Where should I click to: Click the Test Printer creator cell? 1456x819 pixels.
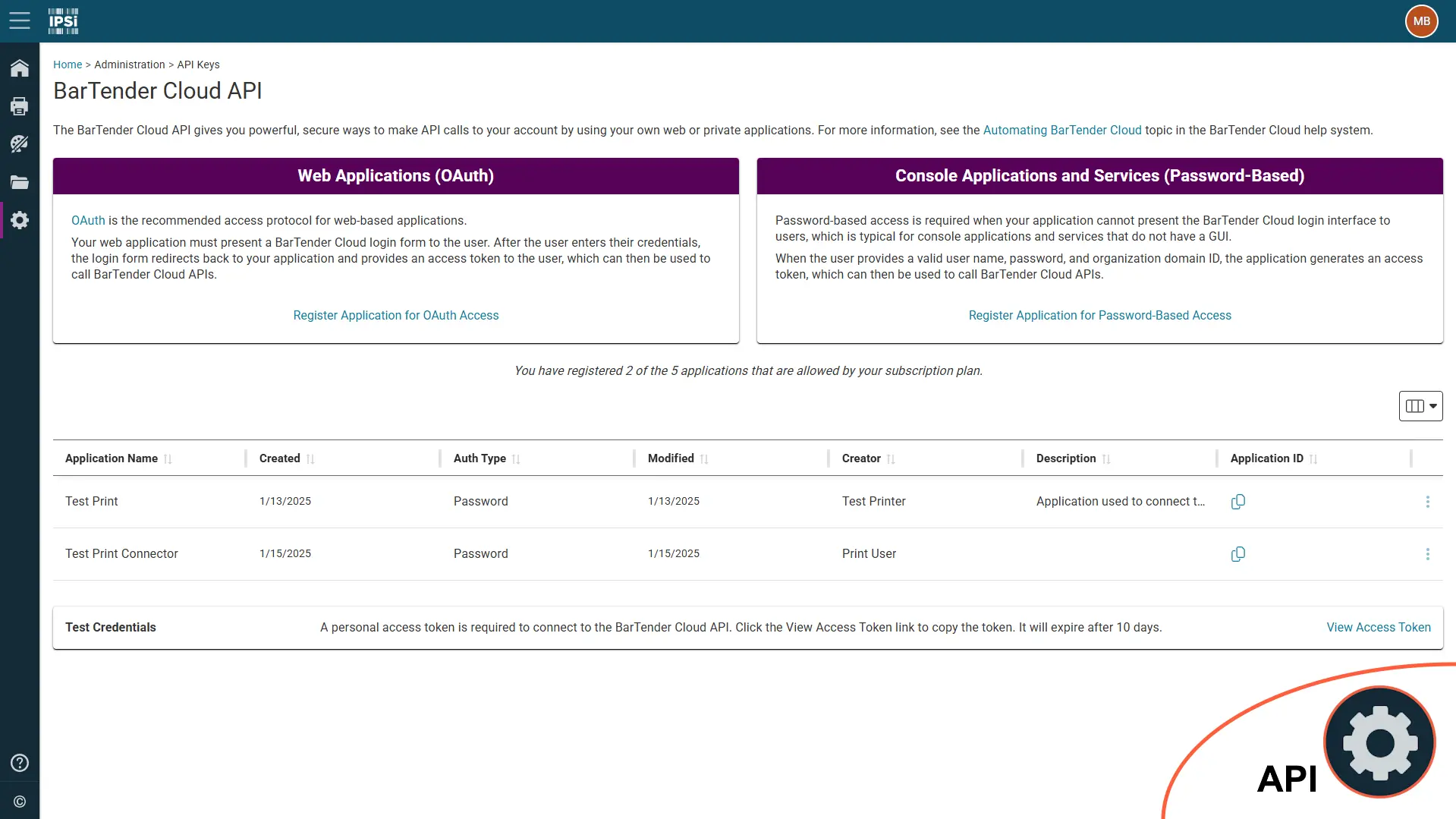click(x=874, y=501)
